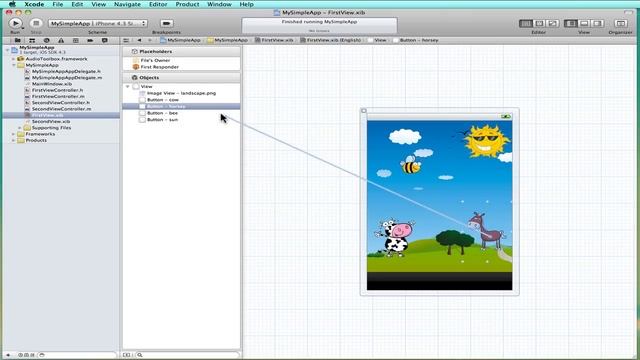The height and width of the screenshot is (360, 640).
Task: Open FirstViewController.m file
Action: pos(58,96)
